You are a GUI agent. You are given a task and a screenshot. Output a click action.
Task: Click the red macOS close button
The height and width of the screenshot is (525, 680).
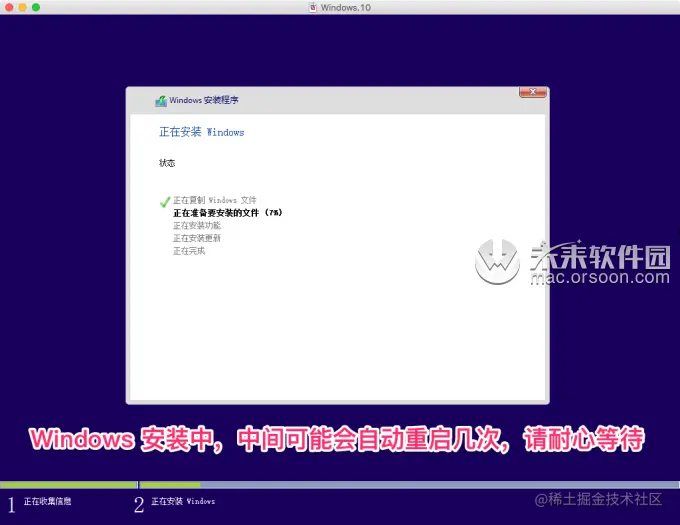coord(9,7)
